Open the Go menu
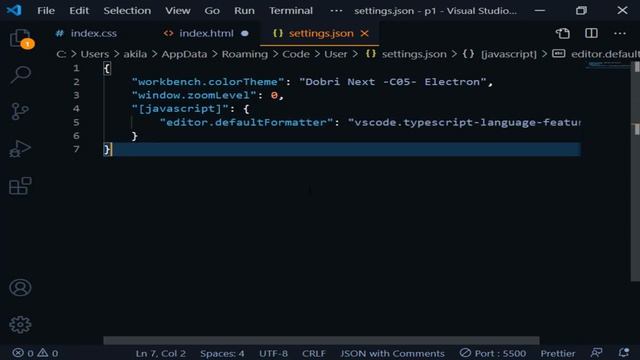This screenshot has height=360, width=640. 212,11
